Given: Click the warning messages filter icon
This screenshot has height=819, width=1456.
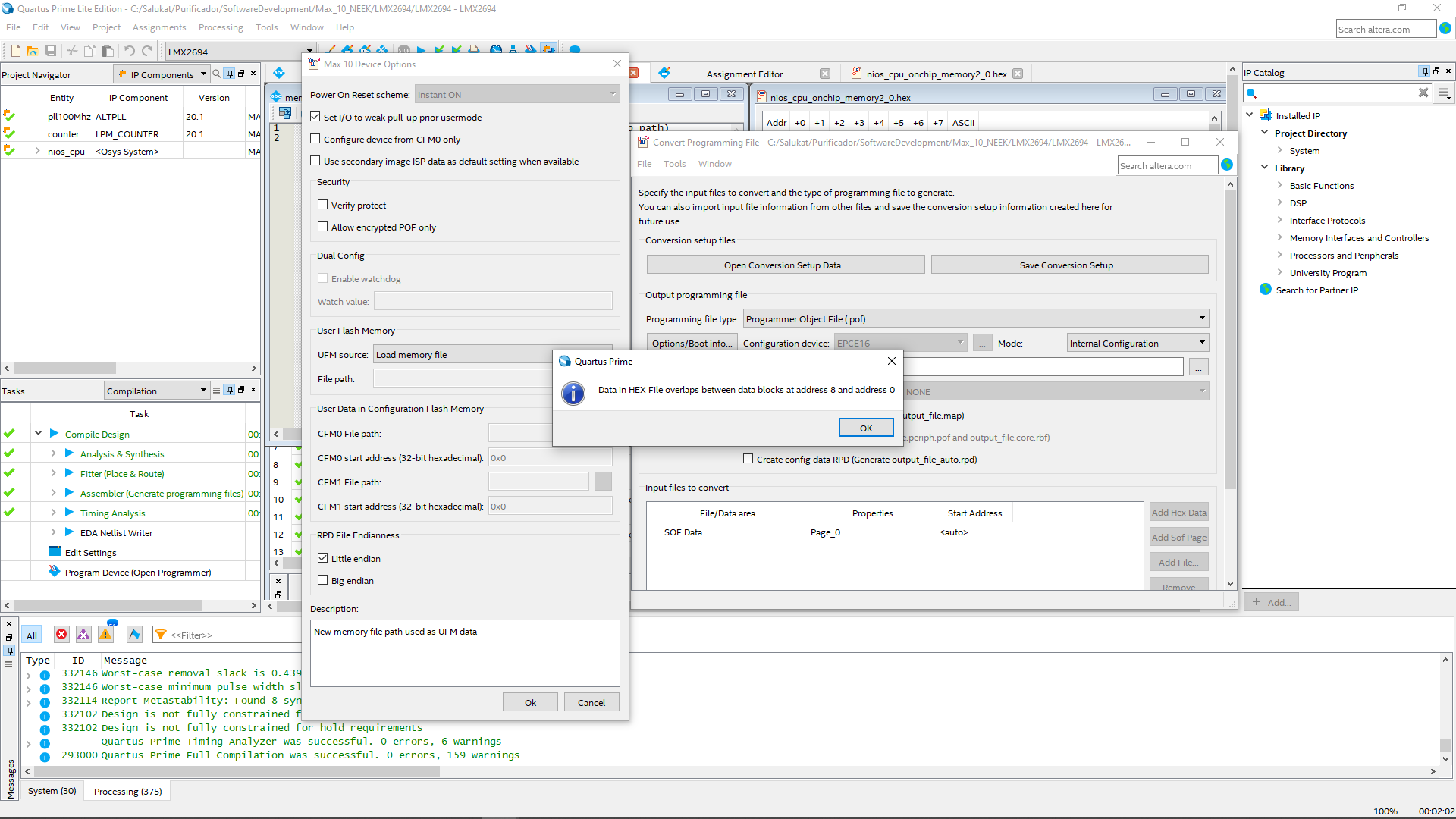Looking at the screenshot, I should coord(106,635).
